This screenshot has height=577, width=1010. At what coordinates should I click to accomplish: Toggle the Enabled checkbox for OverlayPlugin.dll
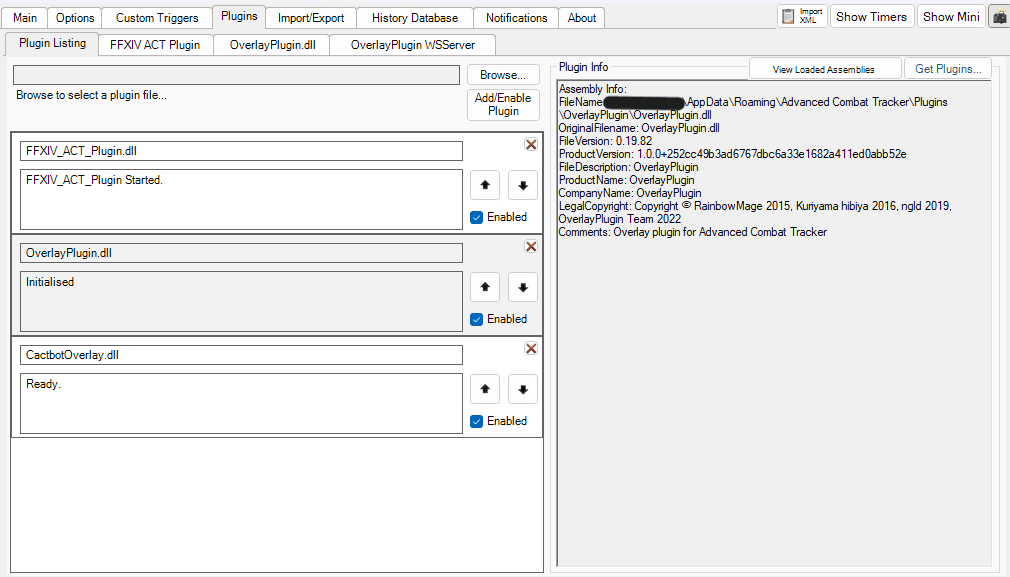click(x=477, y=319)
